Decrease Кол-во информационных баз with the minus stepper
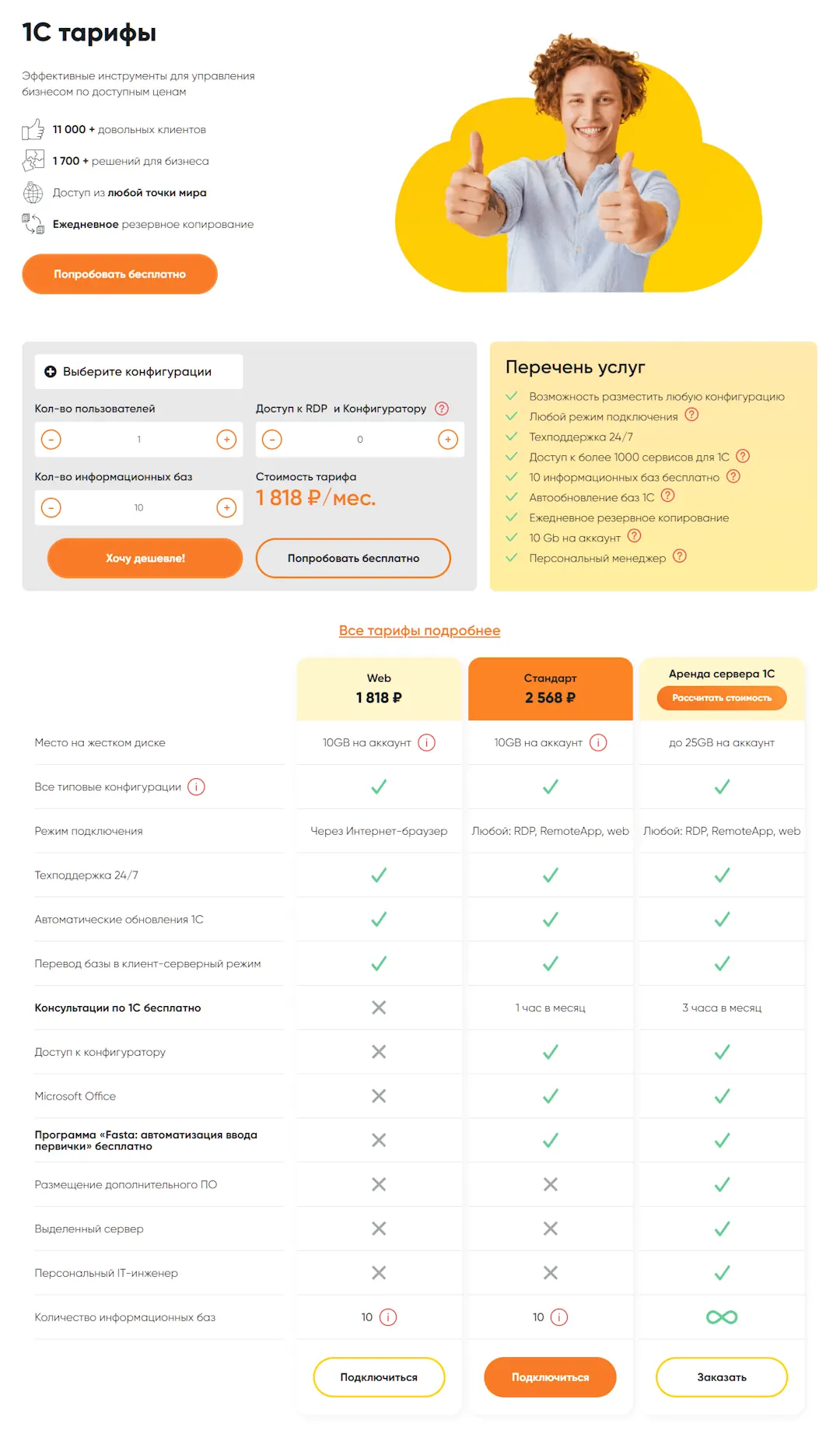This screenshot has height=1441, width=840. click(x=51, y=507)
